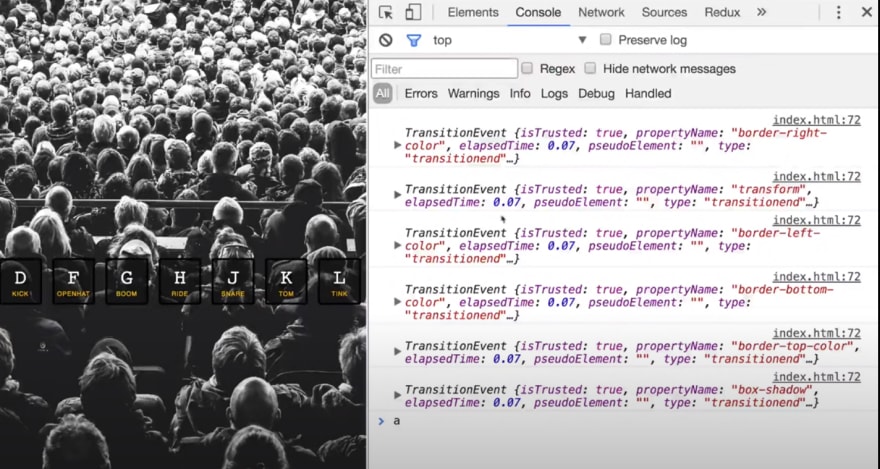The height and width of the screenshot is (469, 880).
Task: Filter console by Handled
Action: pos(648,94)
